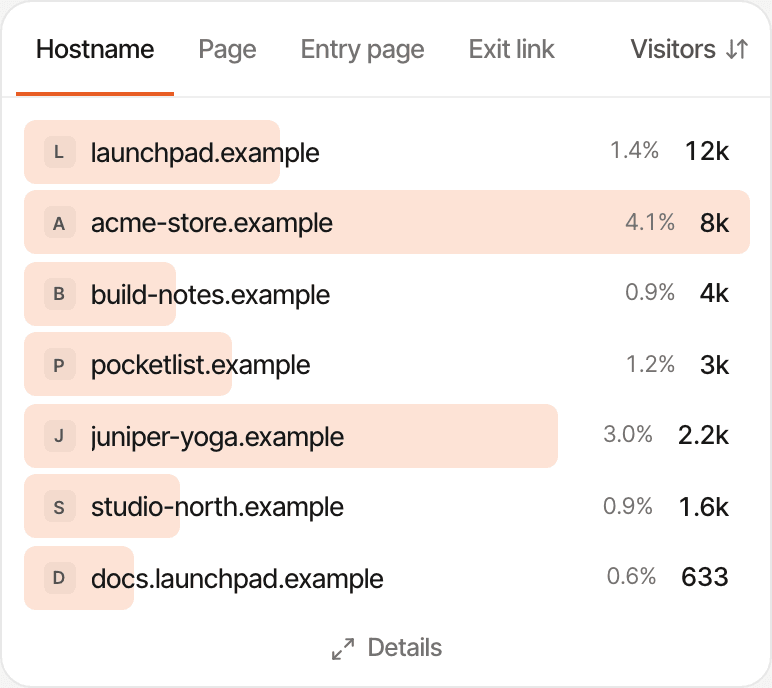The height and width of the screenshot is (688, 772).
Task: Click the P favicon for pocketlist.example
Action: point(60,364)
